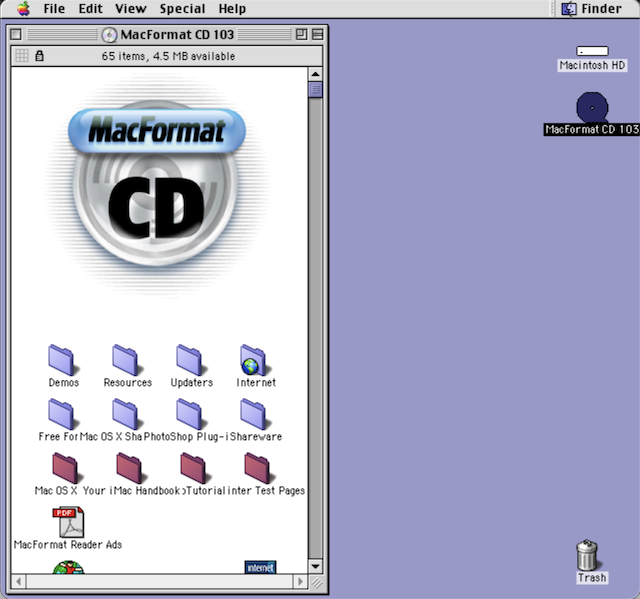Click the window's close box
The width and height of the screenshot is (640, 599).
(16, 34)
